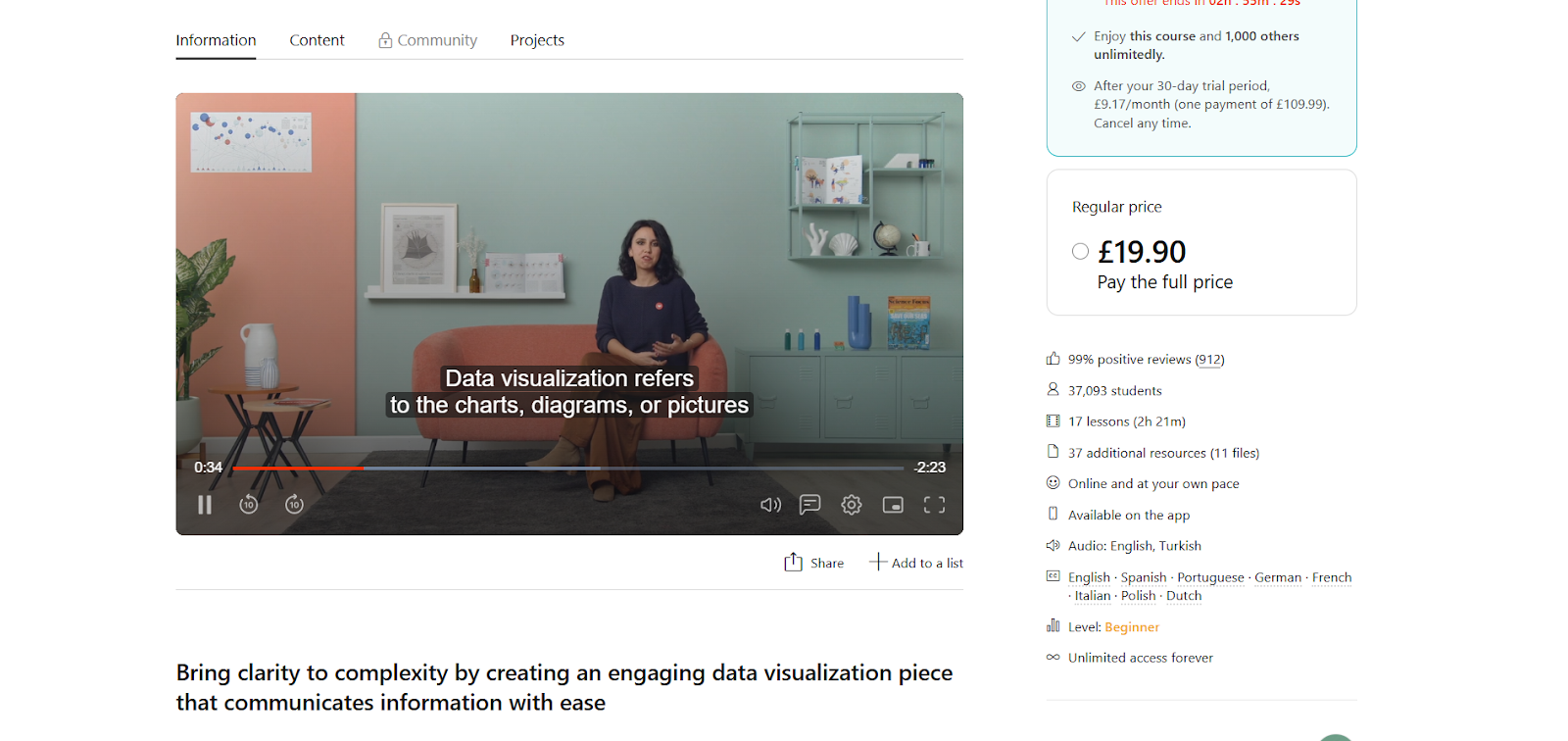This screenshot has height=741, width=1568.
Task: Click the lock icon on Community
Action: [x=385, y=40]
